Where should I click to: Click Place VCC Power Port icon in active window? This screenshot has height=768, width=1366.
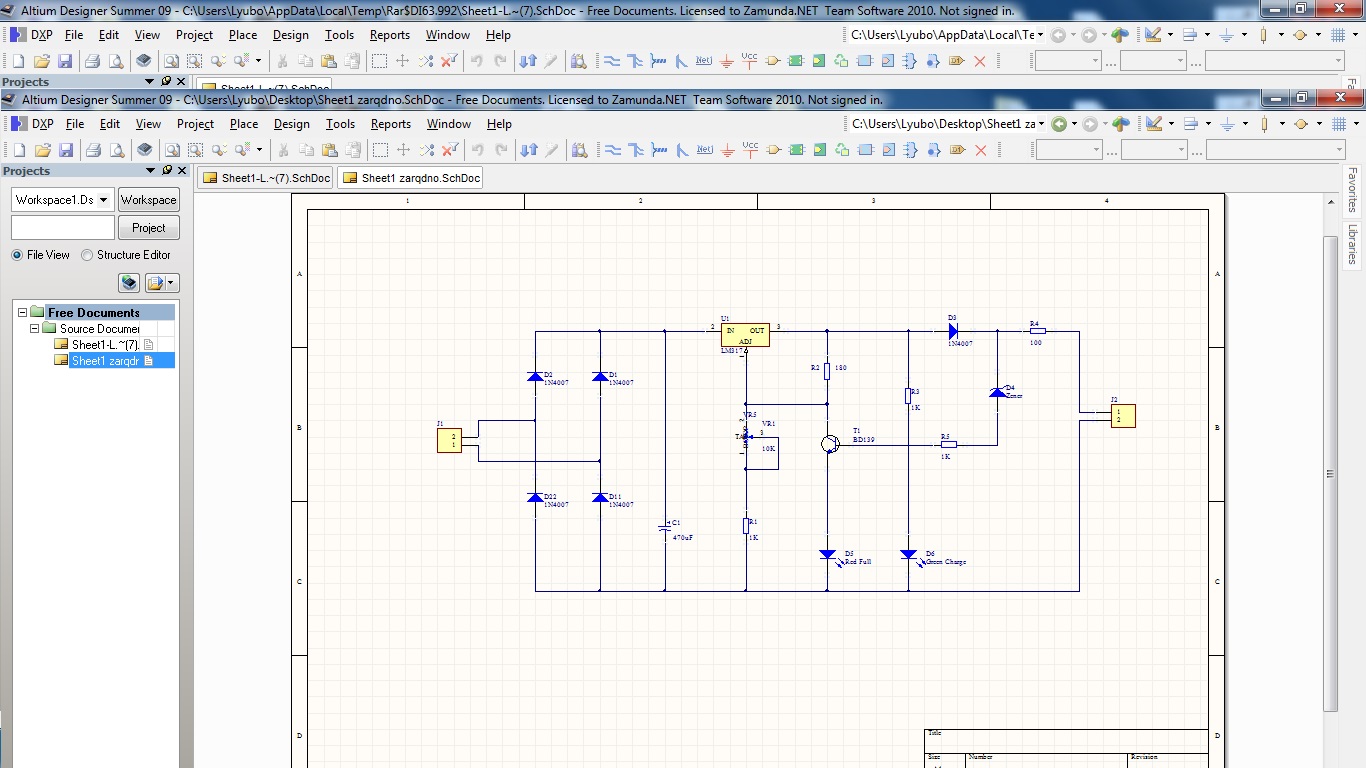coord(751,150)
